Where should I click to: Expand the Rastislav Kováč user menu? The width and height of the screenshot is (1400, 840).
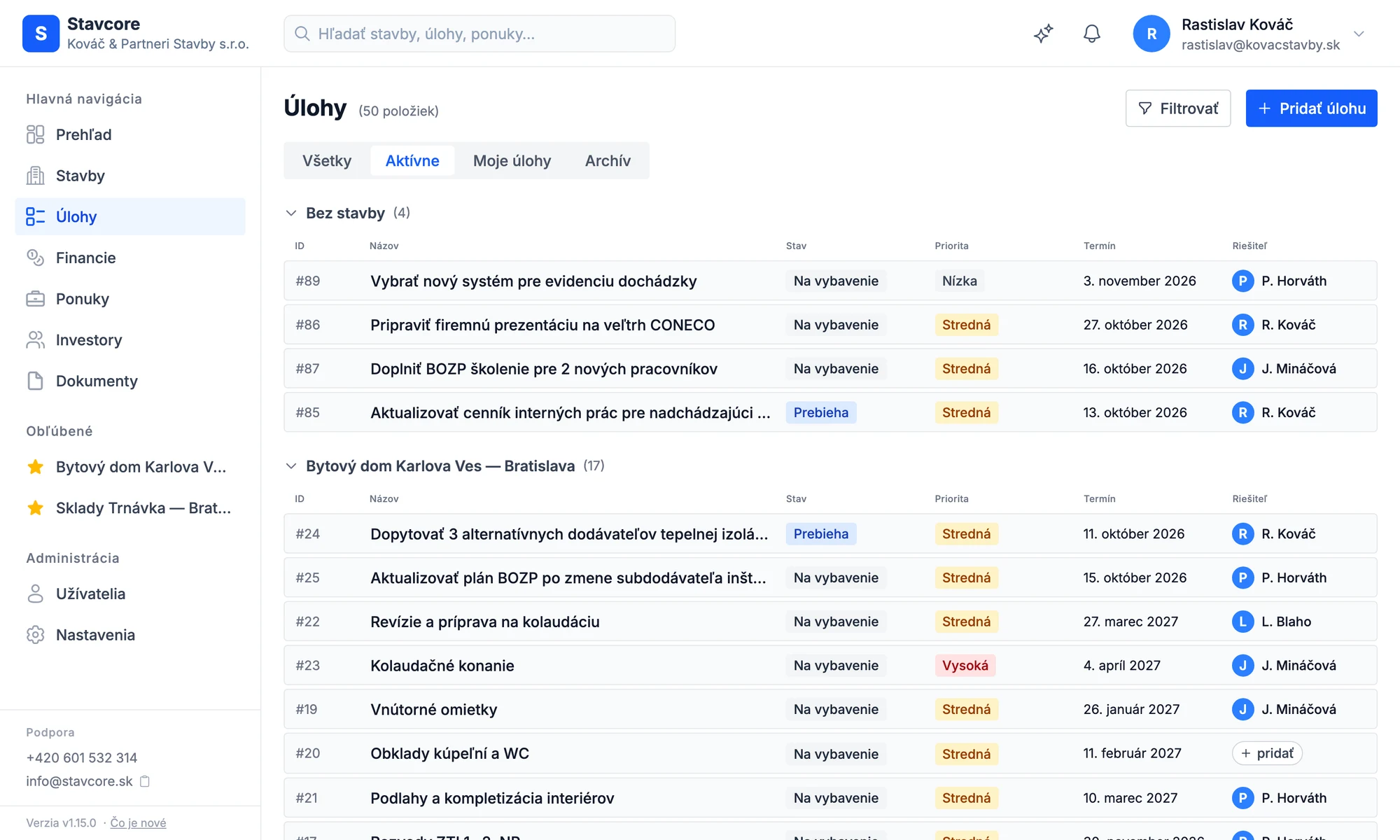pyautogui.click(x=1359, y=34)
